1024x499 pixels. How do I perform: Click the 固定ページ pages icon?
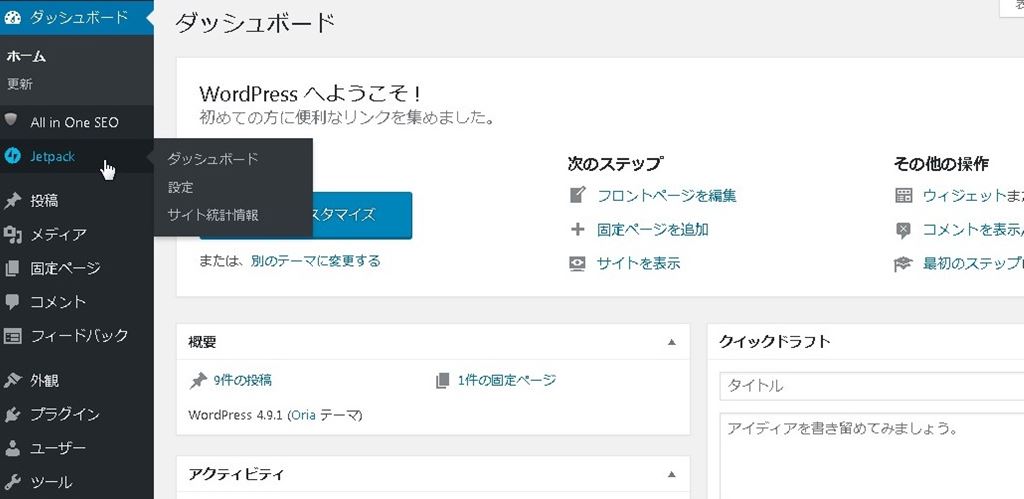(13, 268)
